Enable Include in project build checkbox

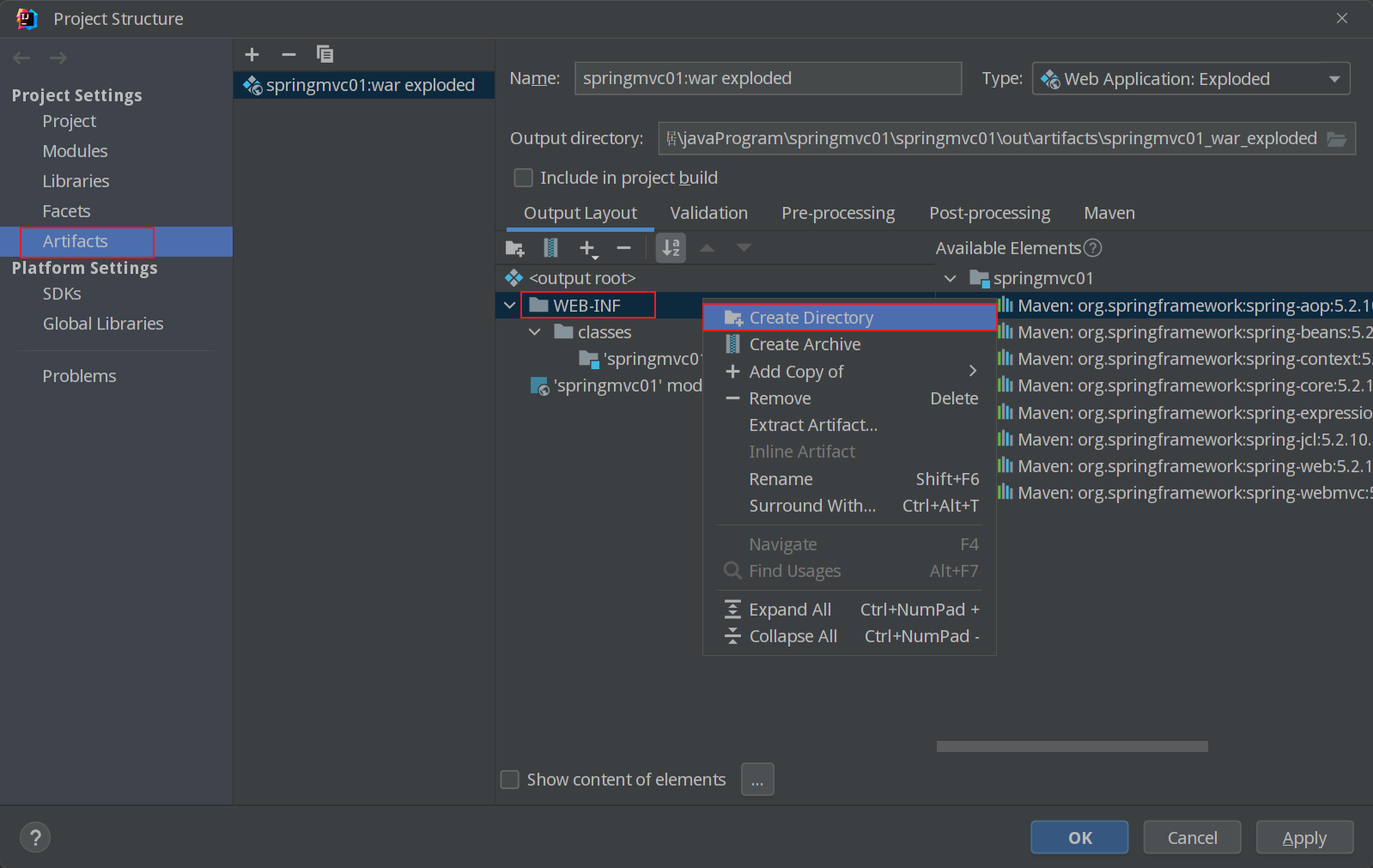pyautogui.click(x=523, y=178)
